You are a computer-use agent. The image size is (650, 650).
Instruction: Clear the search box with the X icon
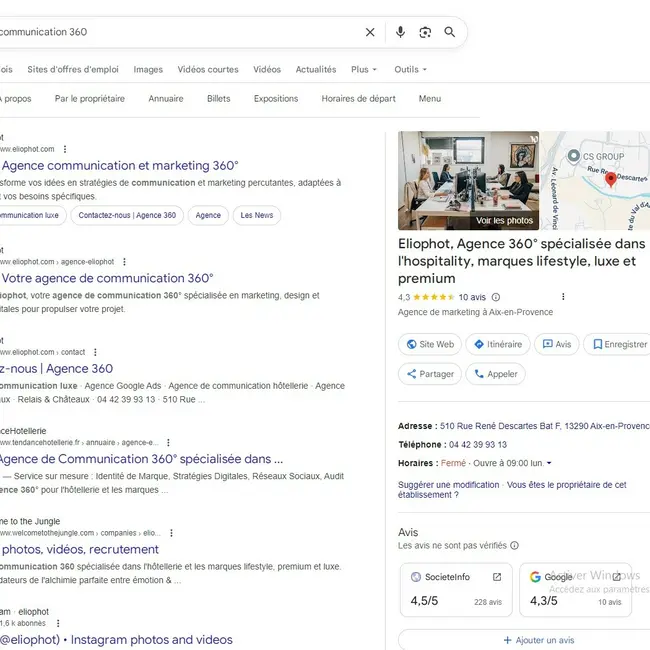tap(370, 32)
